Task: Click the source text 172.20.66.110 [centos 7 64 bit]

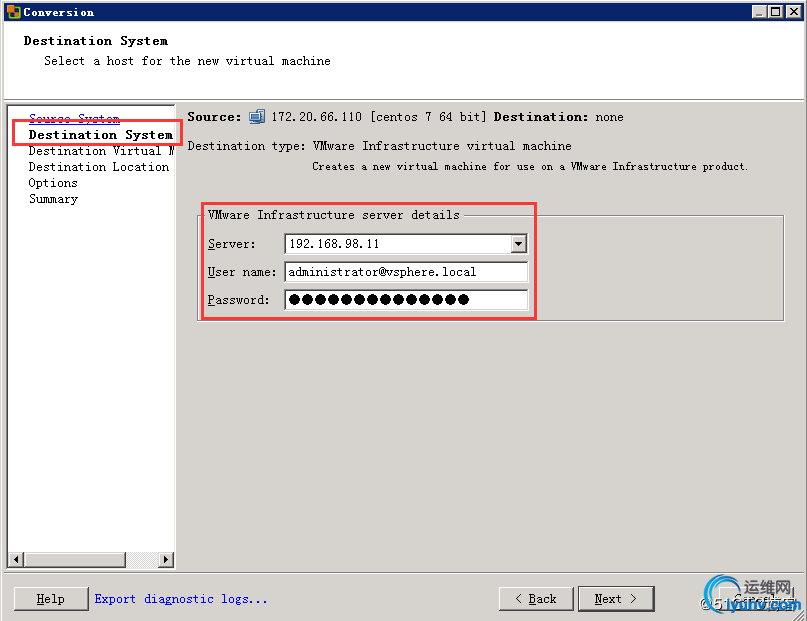Action: click(379, 117)
